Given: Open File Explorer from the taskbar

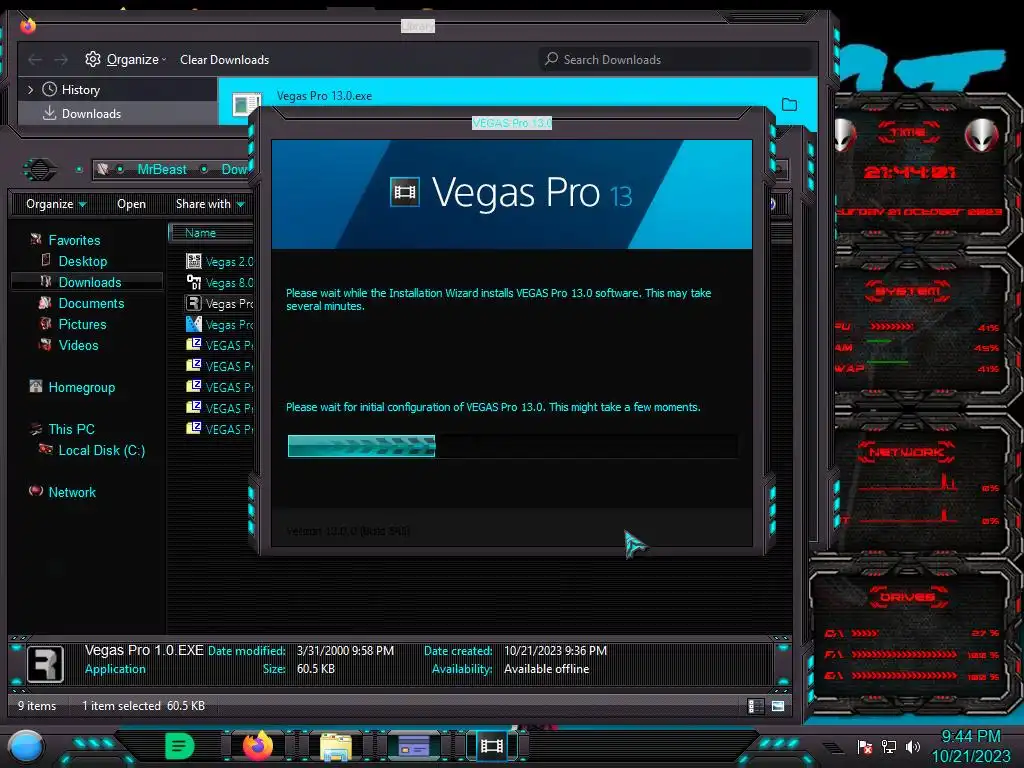Looking at the screenshot, I should pos(336,746).
